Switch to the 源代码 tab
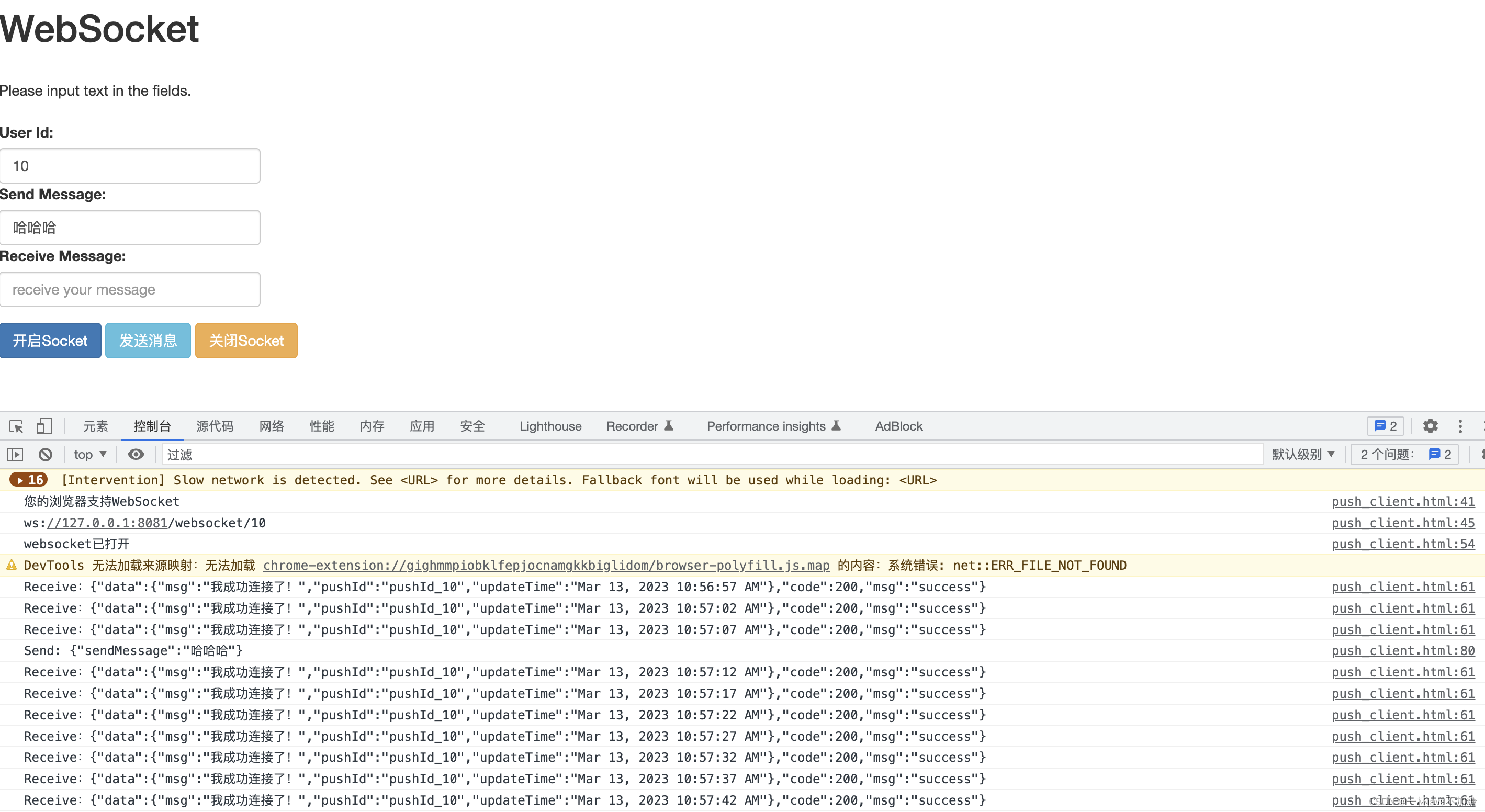 pos(215,426)
